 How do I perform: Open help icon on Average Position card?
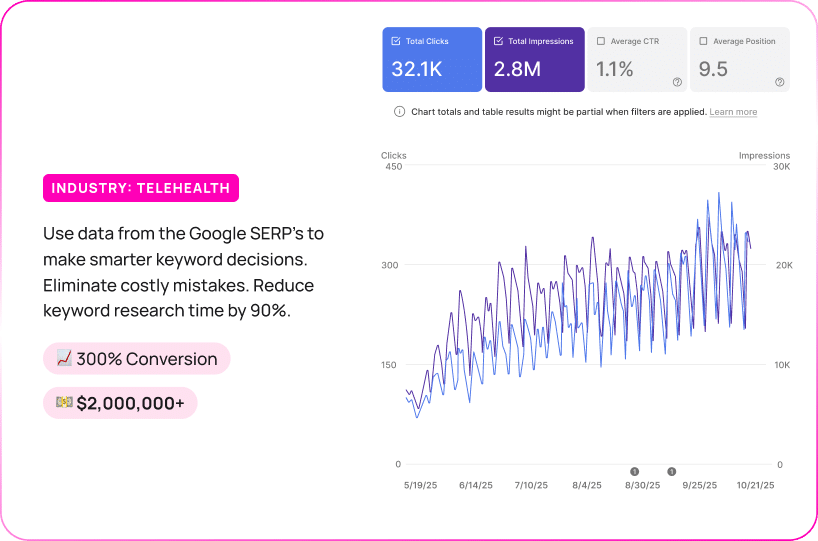click(x=779, y=82)
